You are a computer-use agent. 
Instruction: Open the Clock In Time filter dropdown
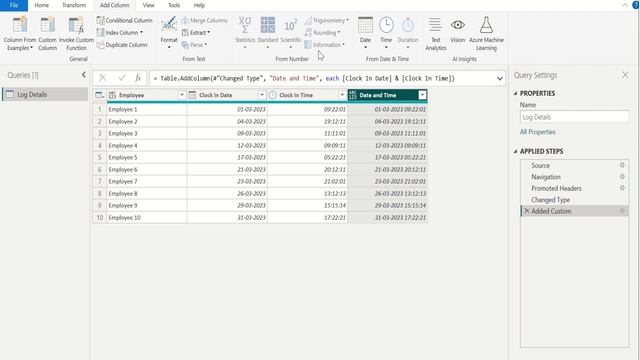point(342,95)
